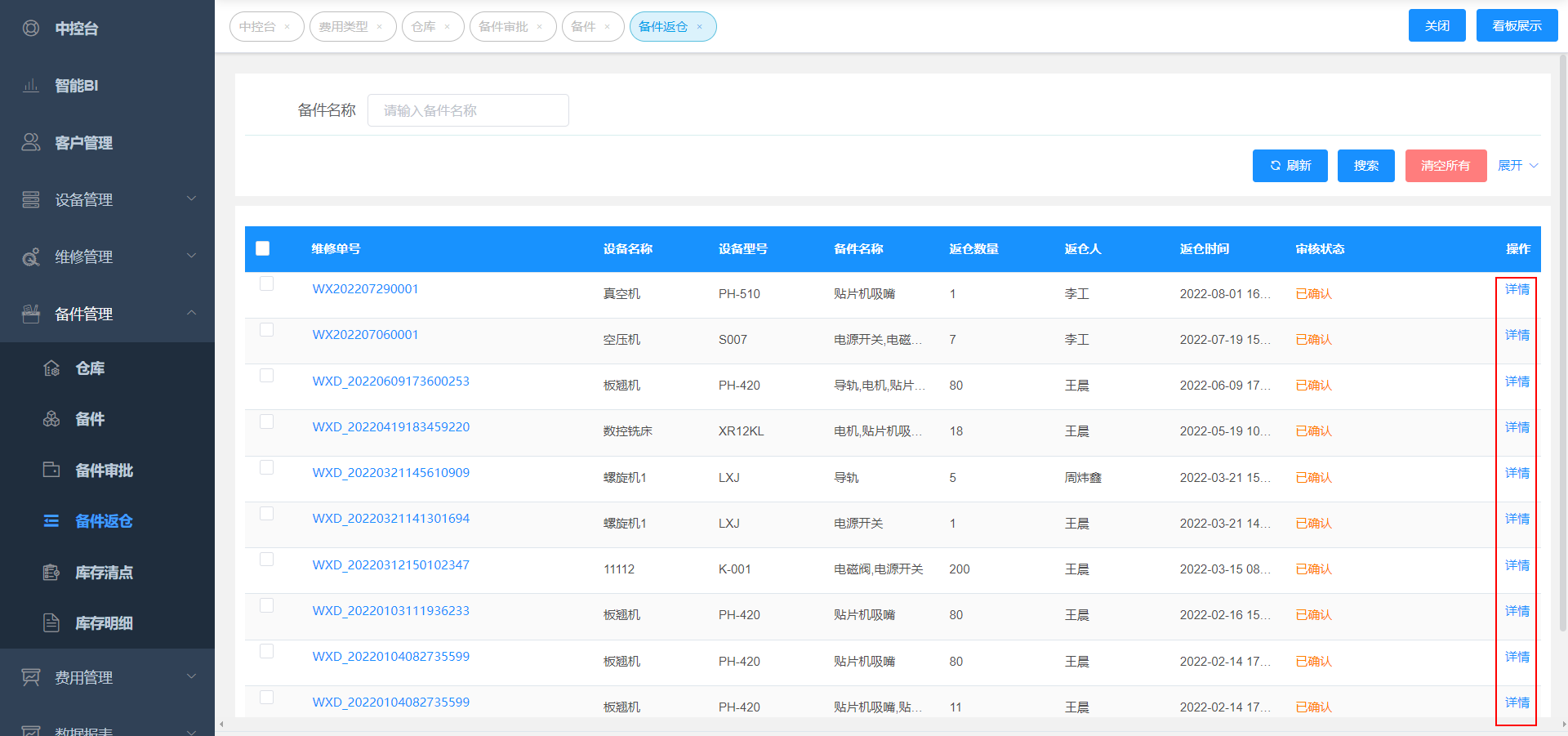Click the 备件审批 folder icon
This screenshot has height=736, width=1568.
tap(51, 470)
